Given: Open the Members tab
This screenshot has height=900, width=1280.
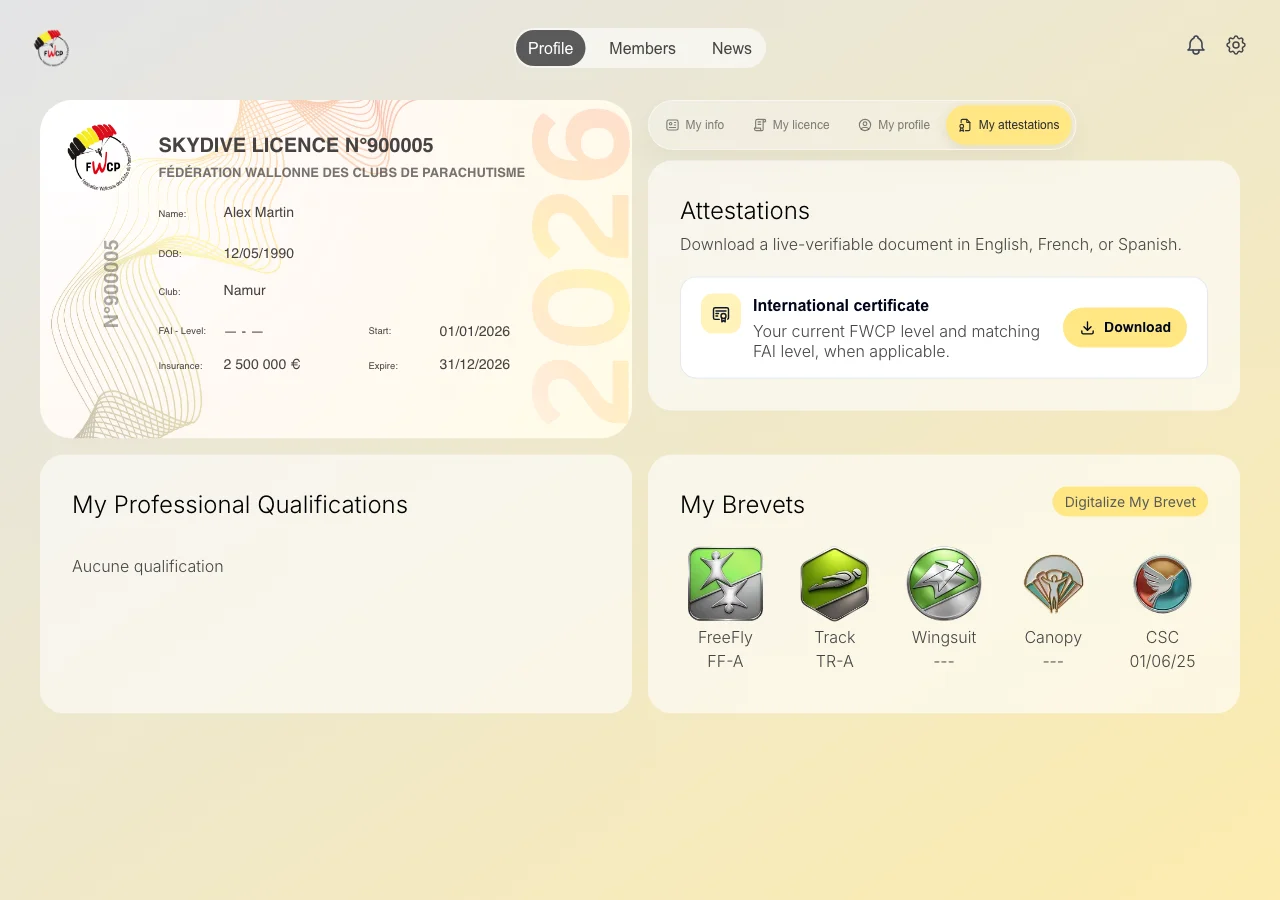Looking at the screenshot, I should [x=642, y=48].
